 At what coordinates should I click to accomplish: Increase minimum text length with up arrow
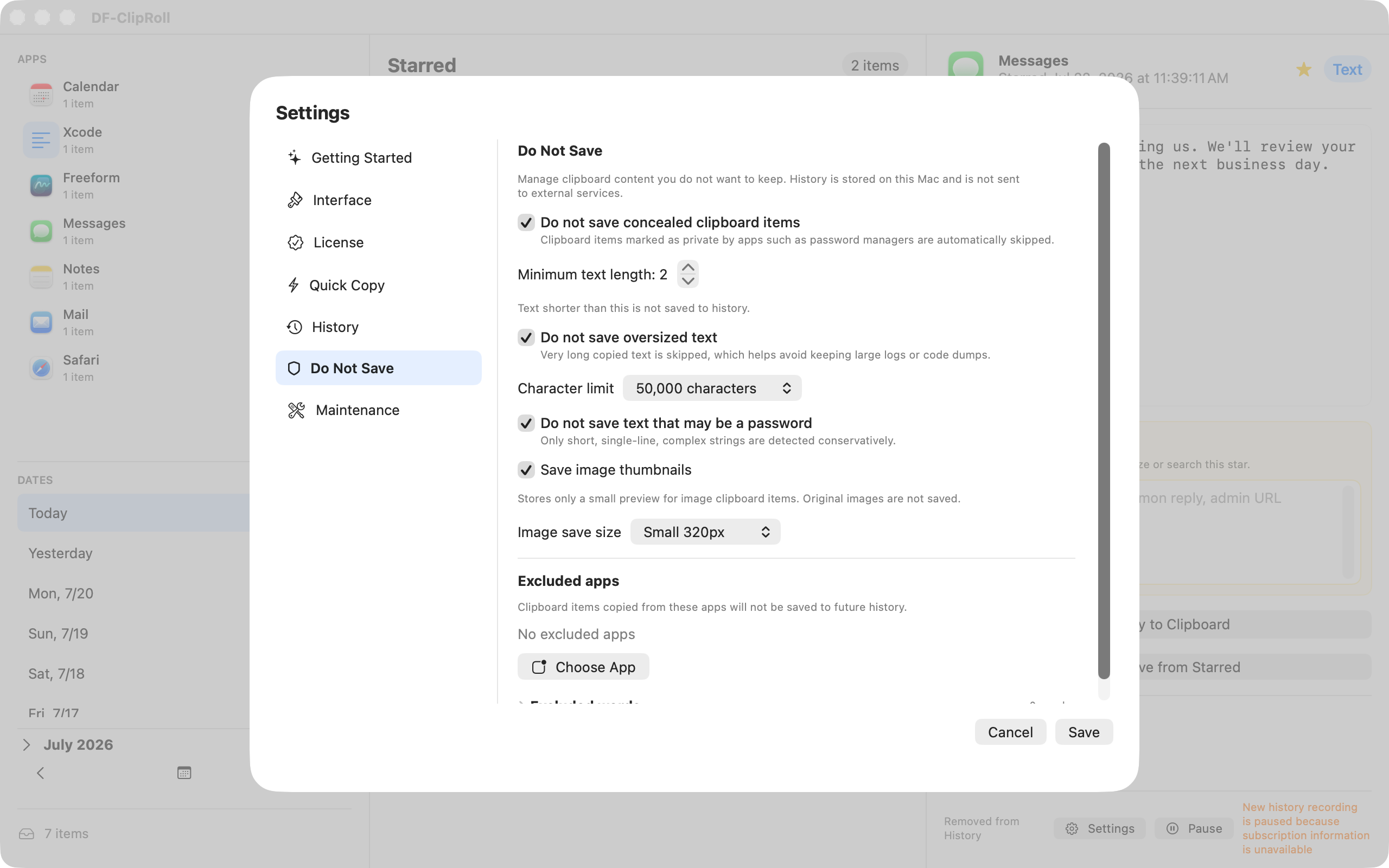click(687, 267)
